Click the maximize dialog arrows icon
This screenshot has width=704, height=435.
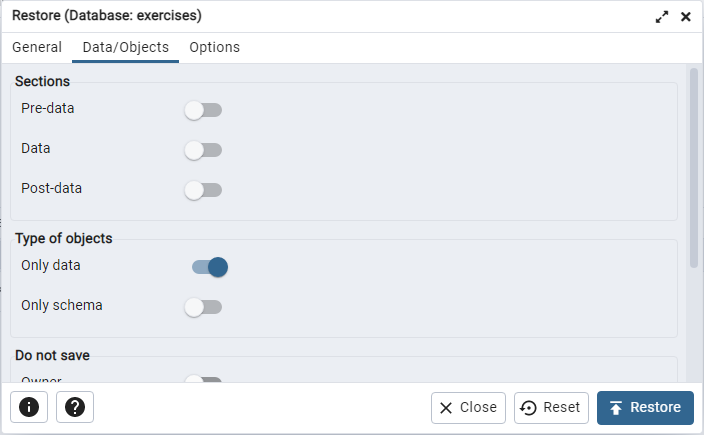coord(662,17)
